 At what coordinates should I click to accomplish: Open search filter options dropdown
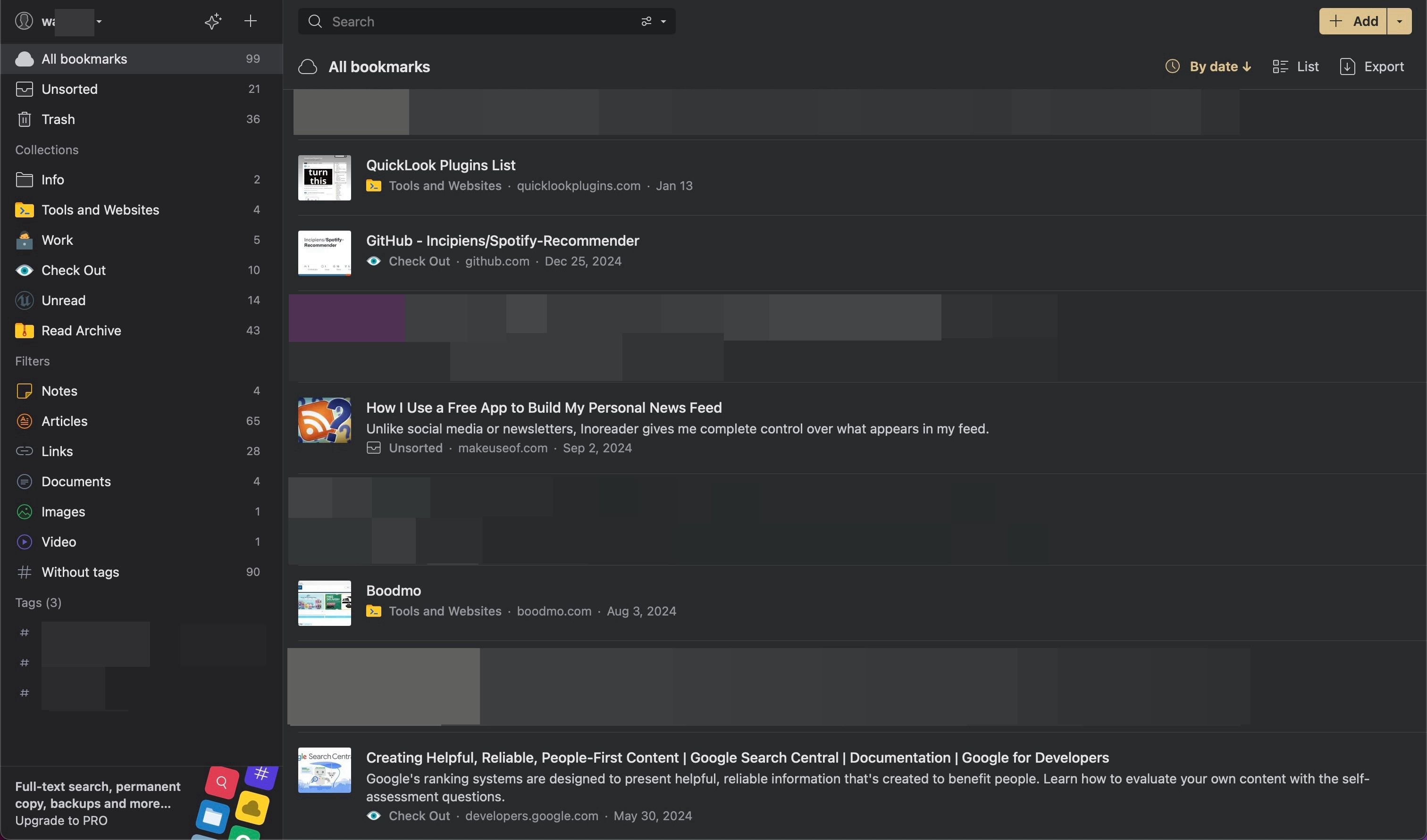(x=653, y=22)
